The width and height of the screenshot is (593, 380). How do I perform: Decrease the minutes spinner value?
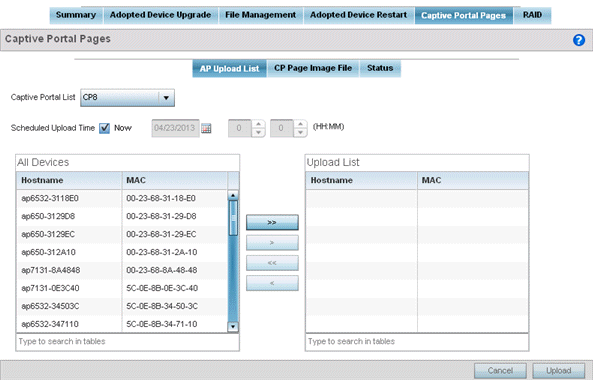pos(300,132)
